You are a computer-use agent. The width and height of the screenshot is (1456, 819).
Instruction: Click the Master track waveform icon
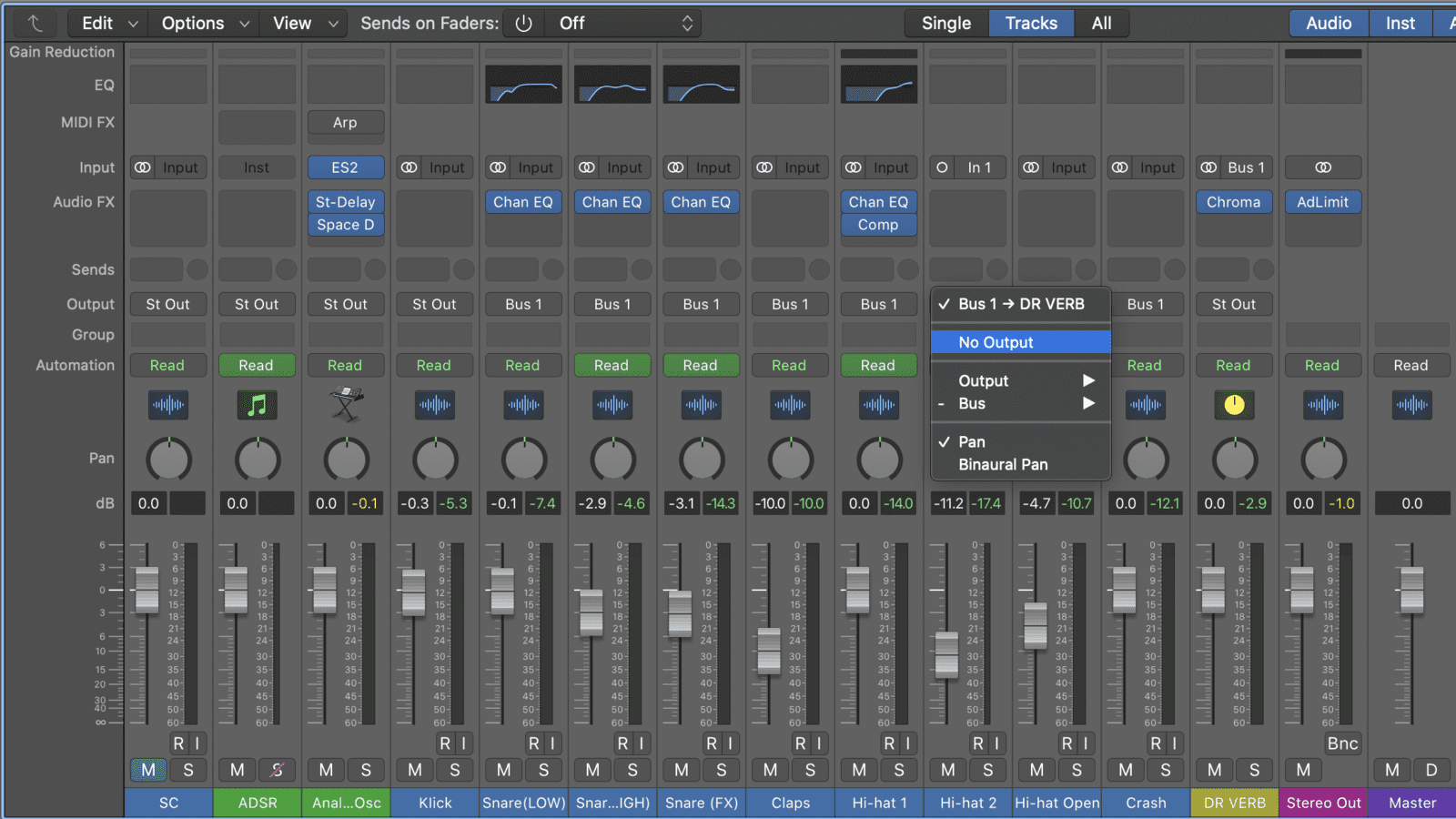click(1412, 405)
